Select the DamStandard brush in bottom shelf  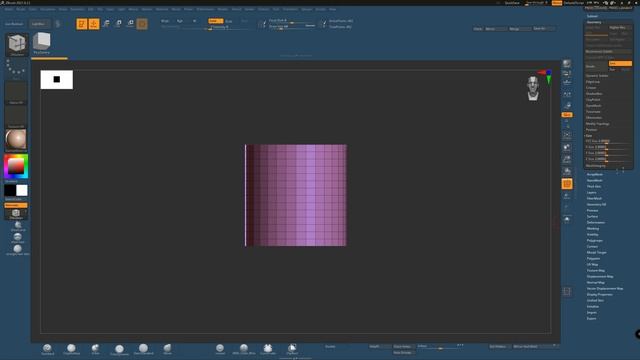click(x=143, y=349)
